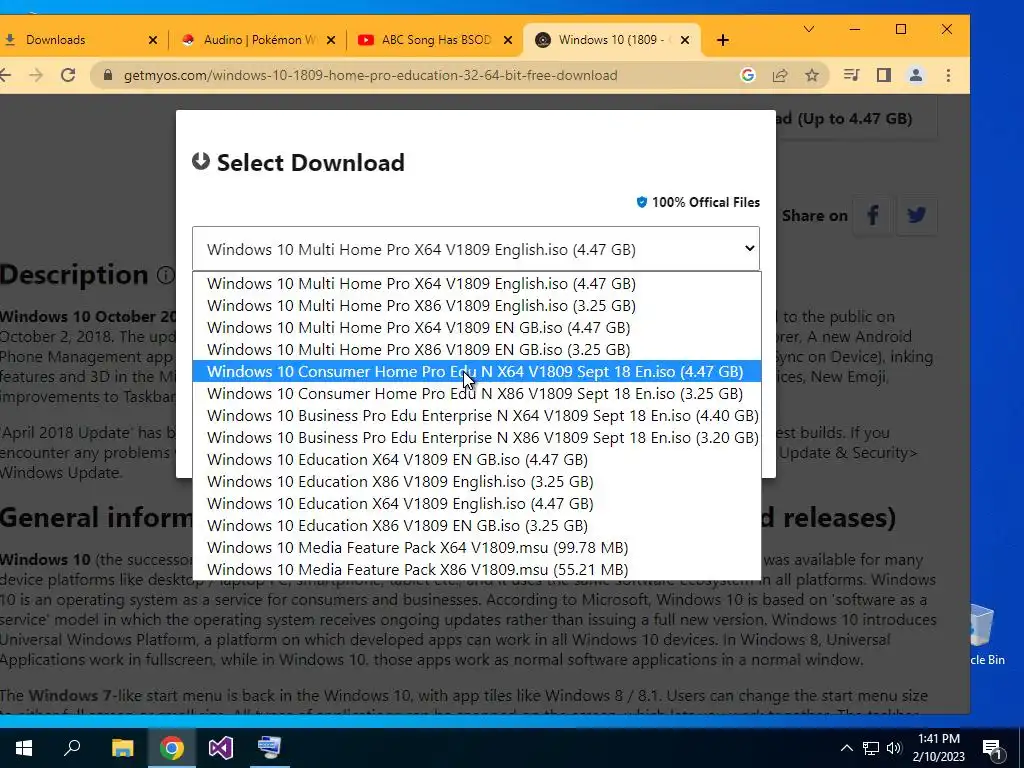Bookmark this page with the star icon
1024x768 pixels.
tap(812, 75)
